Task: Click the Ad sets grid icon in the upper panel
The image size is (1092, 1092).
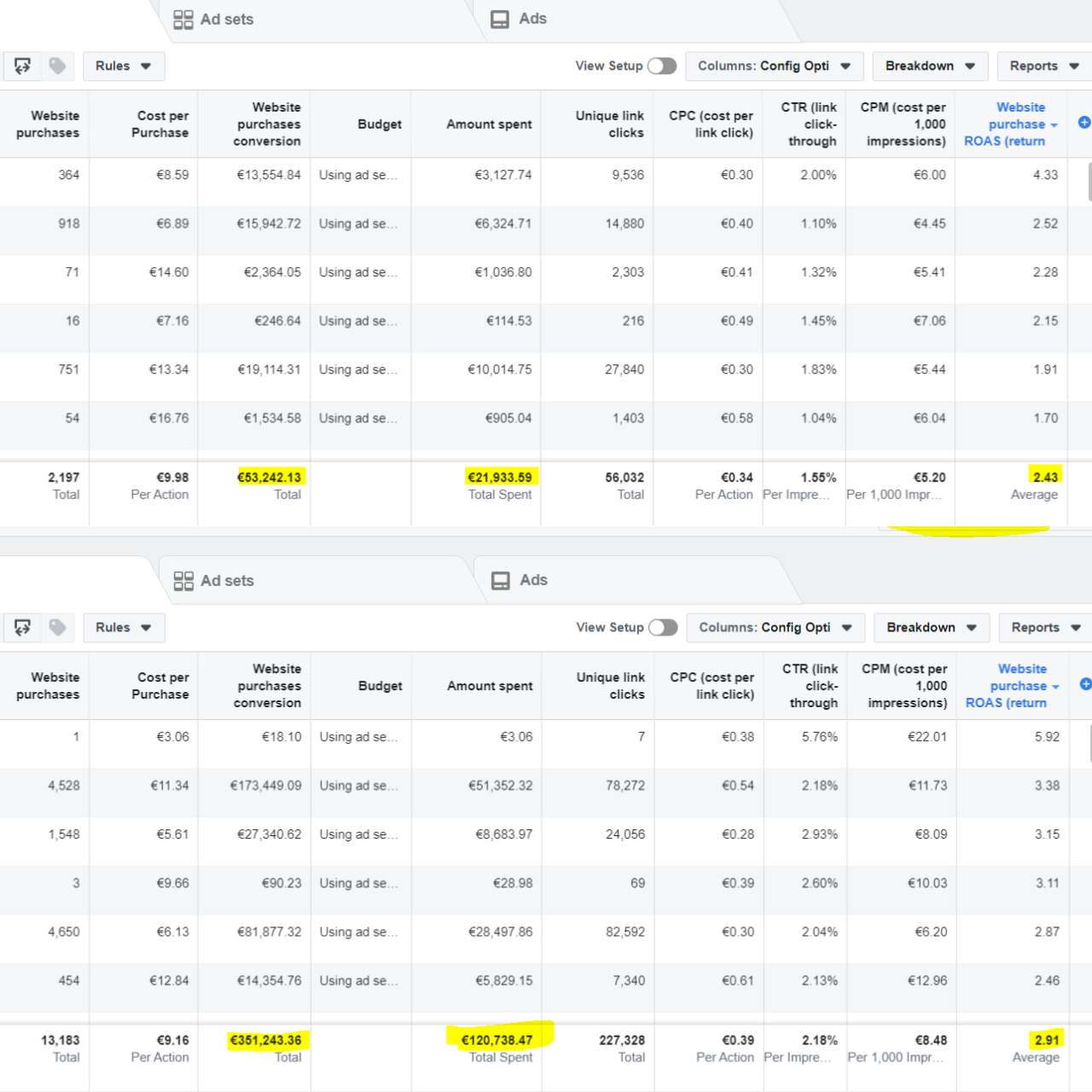Action: (x=183, y=20)
